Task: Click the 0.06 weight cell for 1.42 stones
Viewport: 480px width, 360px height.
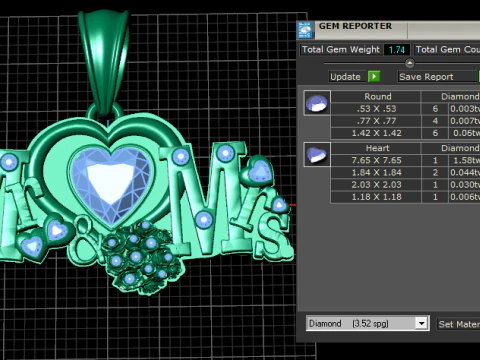Action: (464, 133)
